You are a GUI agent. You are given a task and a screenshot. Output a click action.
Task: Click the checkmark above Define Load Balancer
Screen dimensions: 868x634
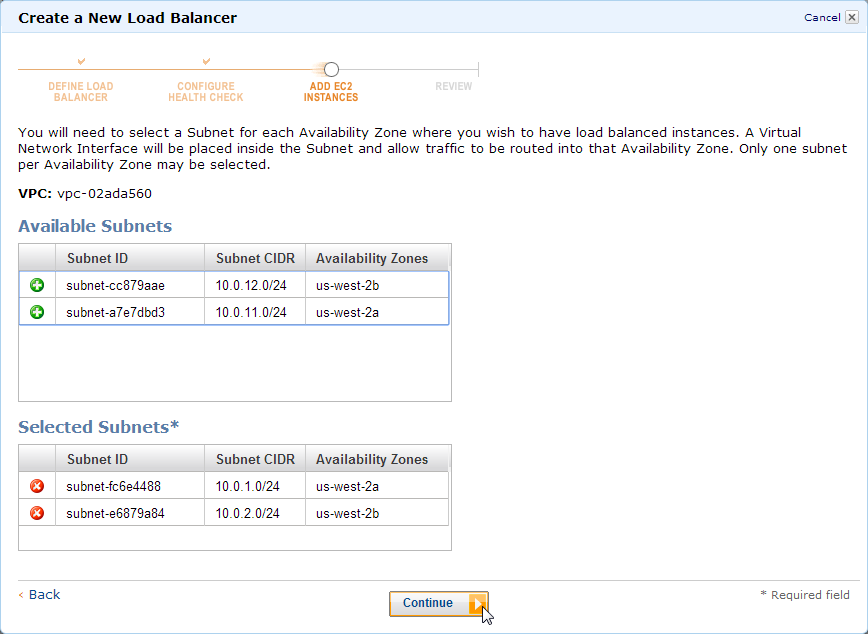[80, 61]
